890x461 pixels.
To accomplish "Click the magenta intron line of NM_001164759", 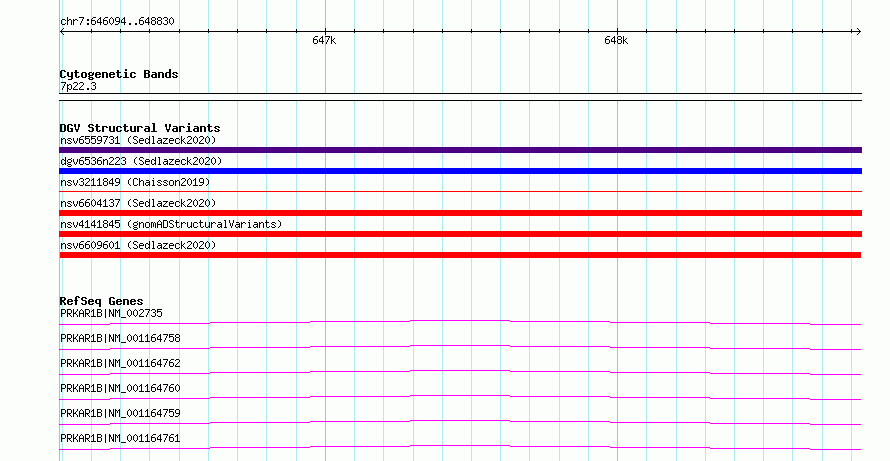I will click(x=460, y=422).
